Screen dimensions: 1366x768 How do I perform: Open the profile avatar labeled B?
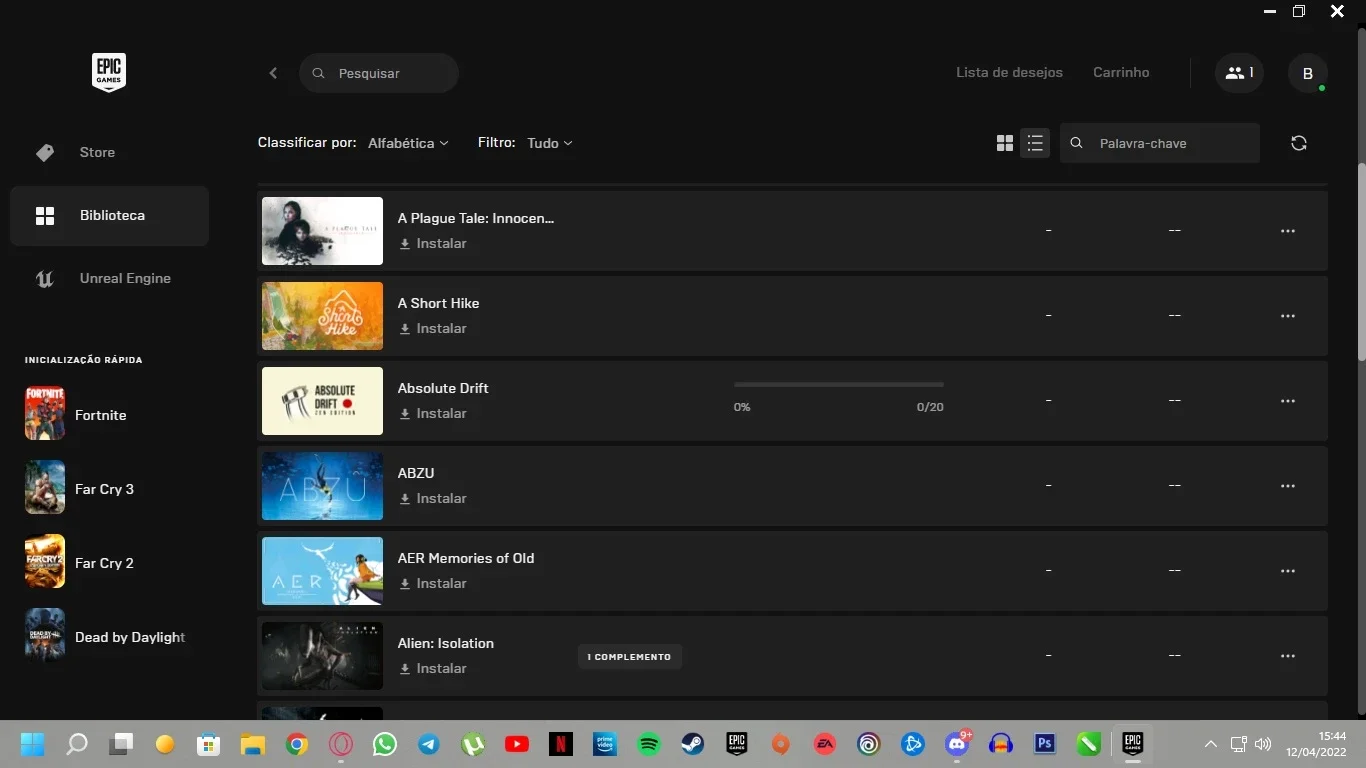tap(1307, 73)
